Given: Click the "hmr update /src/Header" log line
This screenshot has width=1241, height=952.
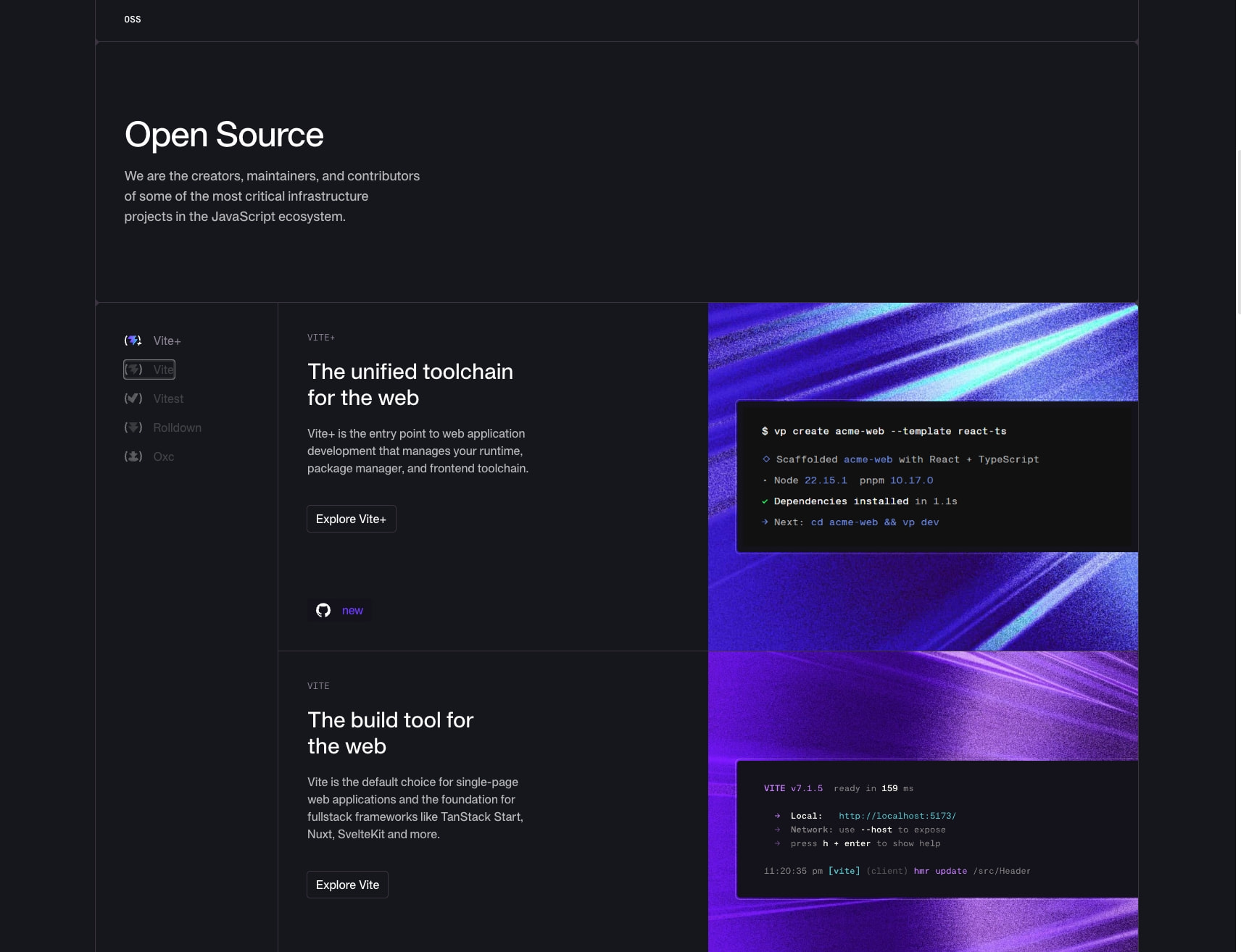Looking at the screenshot, I should click(x=897, y=871).
